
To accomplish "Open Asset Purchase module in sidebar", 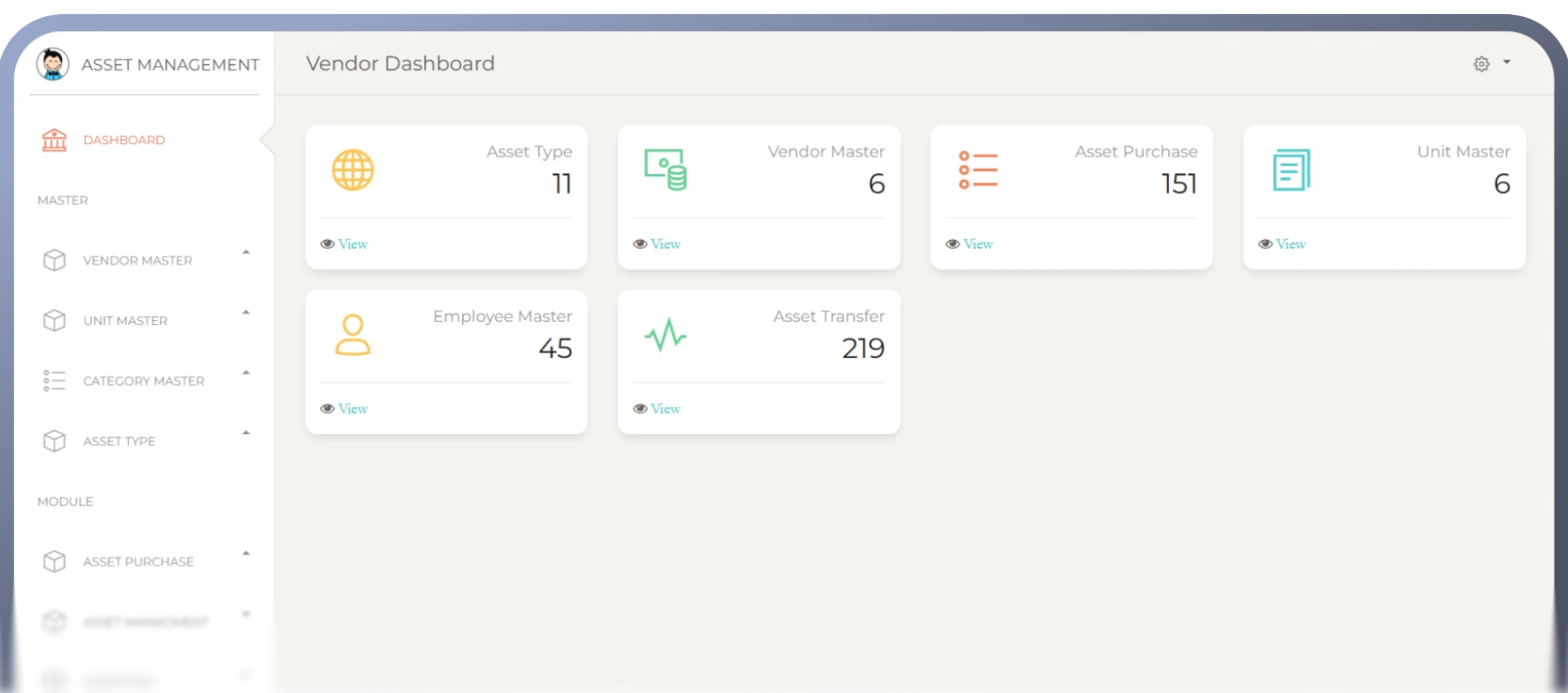I will (138, 562).
